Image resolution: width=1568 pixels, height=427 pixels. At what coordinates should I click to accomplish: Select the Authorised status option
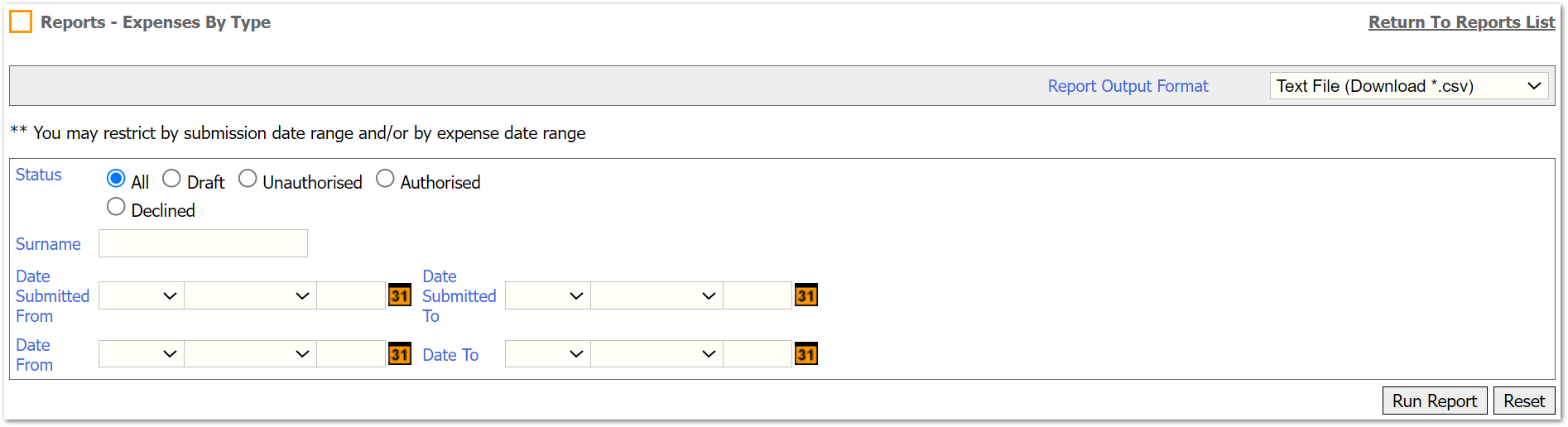(x=385, y=179)
